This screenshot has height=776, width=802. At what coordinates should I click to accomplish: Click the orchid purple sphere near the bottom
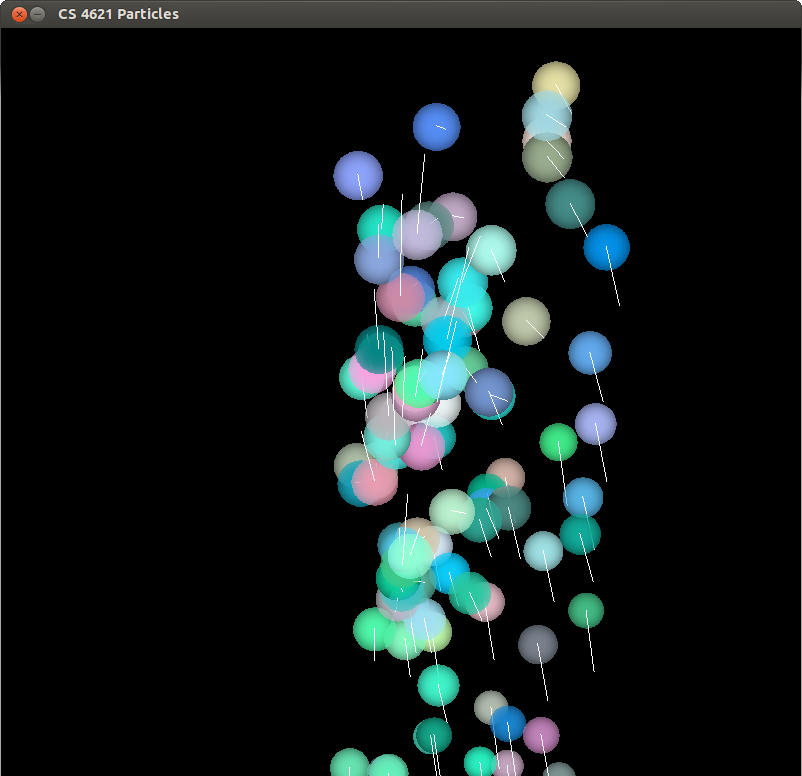coord(541,735)
